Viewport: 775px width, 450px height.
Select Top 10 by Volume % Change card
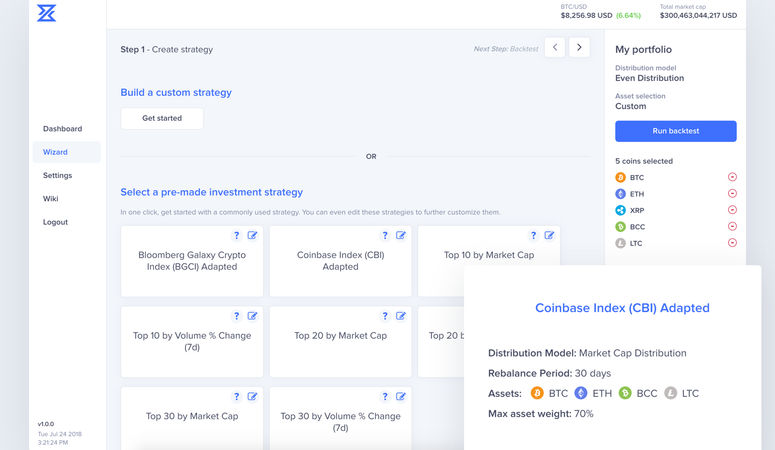[192, 342]
